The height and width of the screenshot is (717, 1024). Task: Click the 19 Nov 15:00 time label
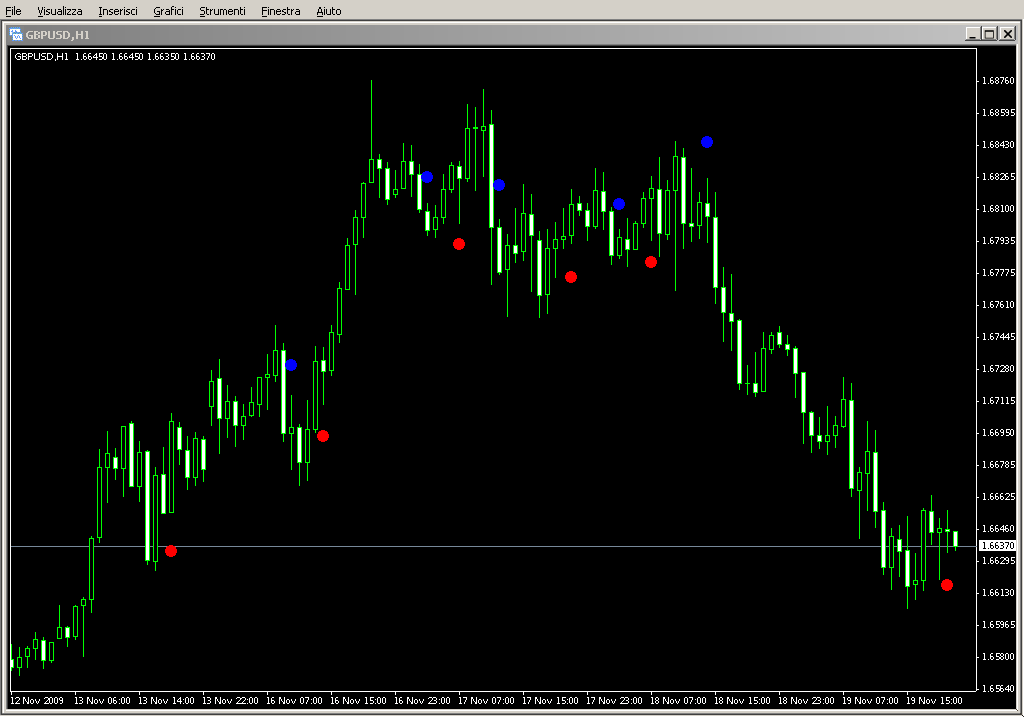pos(935,701)
